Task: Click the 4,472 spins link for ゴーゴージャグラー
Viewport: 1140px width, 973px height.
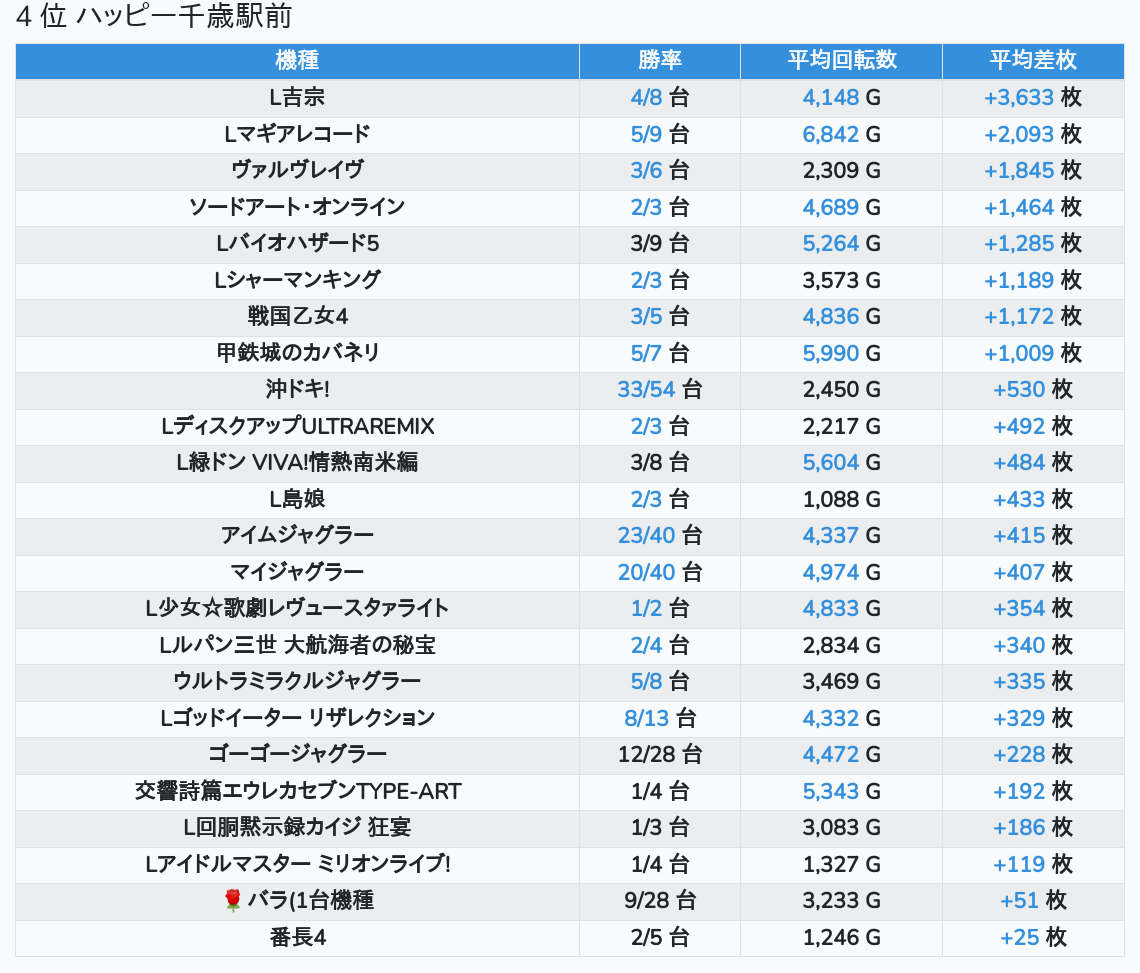Action: tap(830, 754)
